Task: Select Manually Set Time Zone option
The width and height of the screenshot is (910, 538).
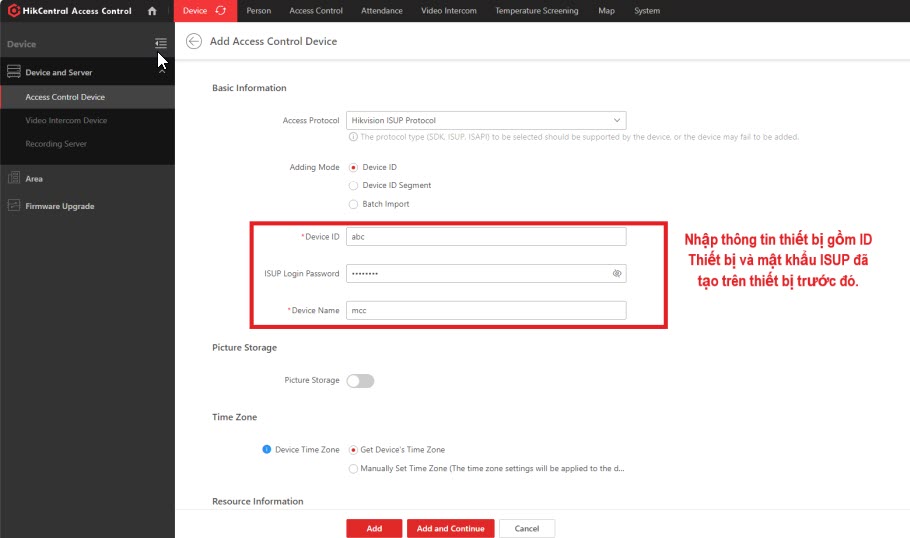Action: 353,468
